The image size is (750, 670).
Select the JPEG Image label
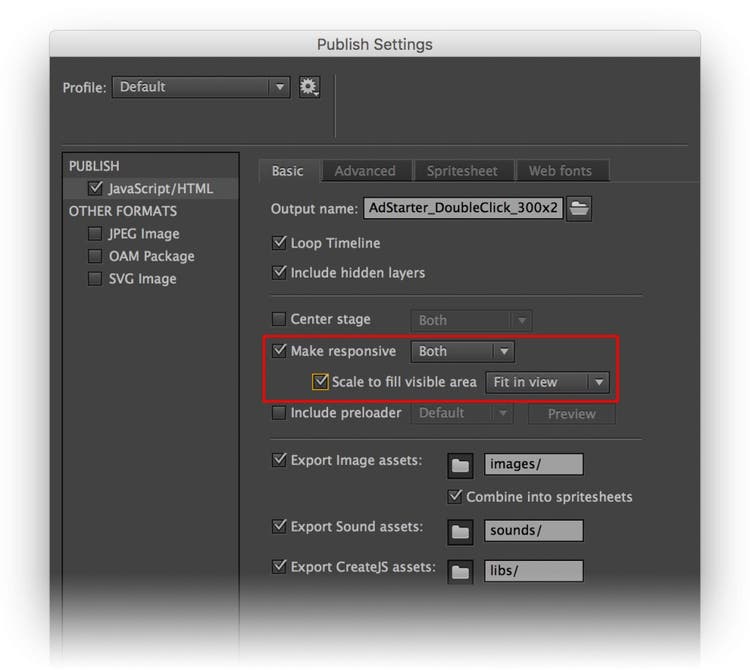tap(144, 234)
